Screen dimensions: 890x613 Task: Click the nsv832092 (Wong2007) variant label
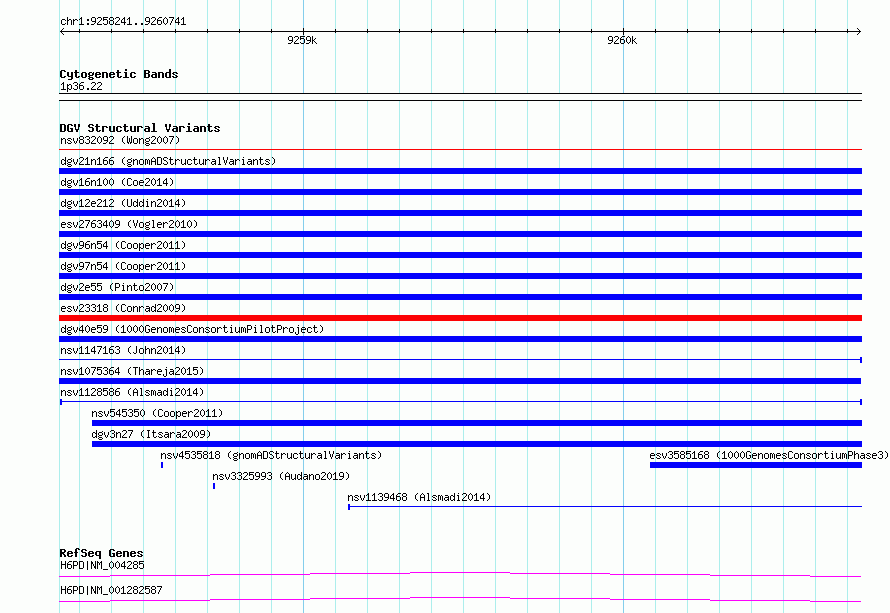(120, 140)
